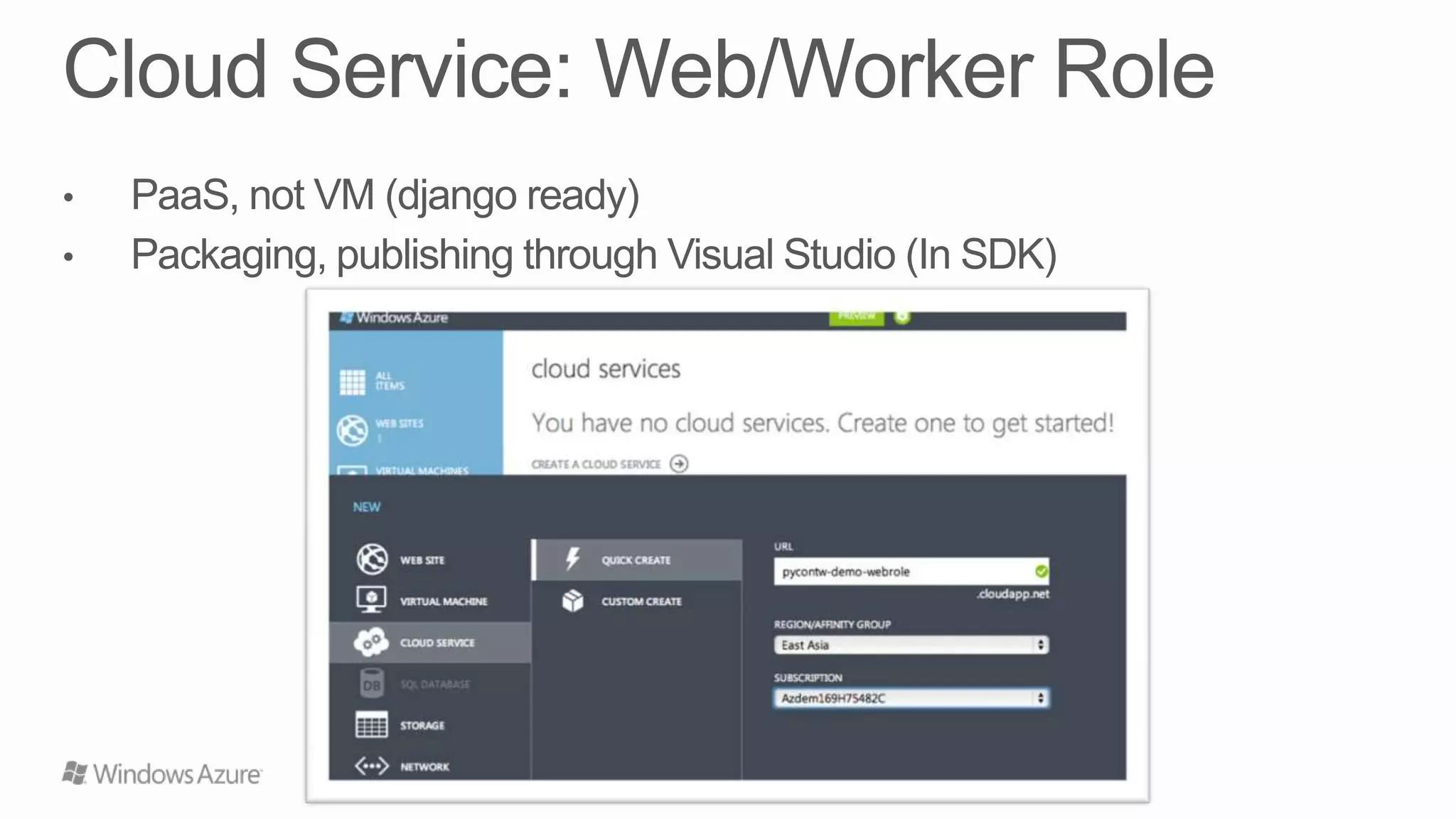1456x819 pixels.
Task: Click the Create a Cloud Service link
Action: point(596,464)
